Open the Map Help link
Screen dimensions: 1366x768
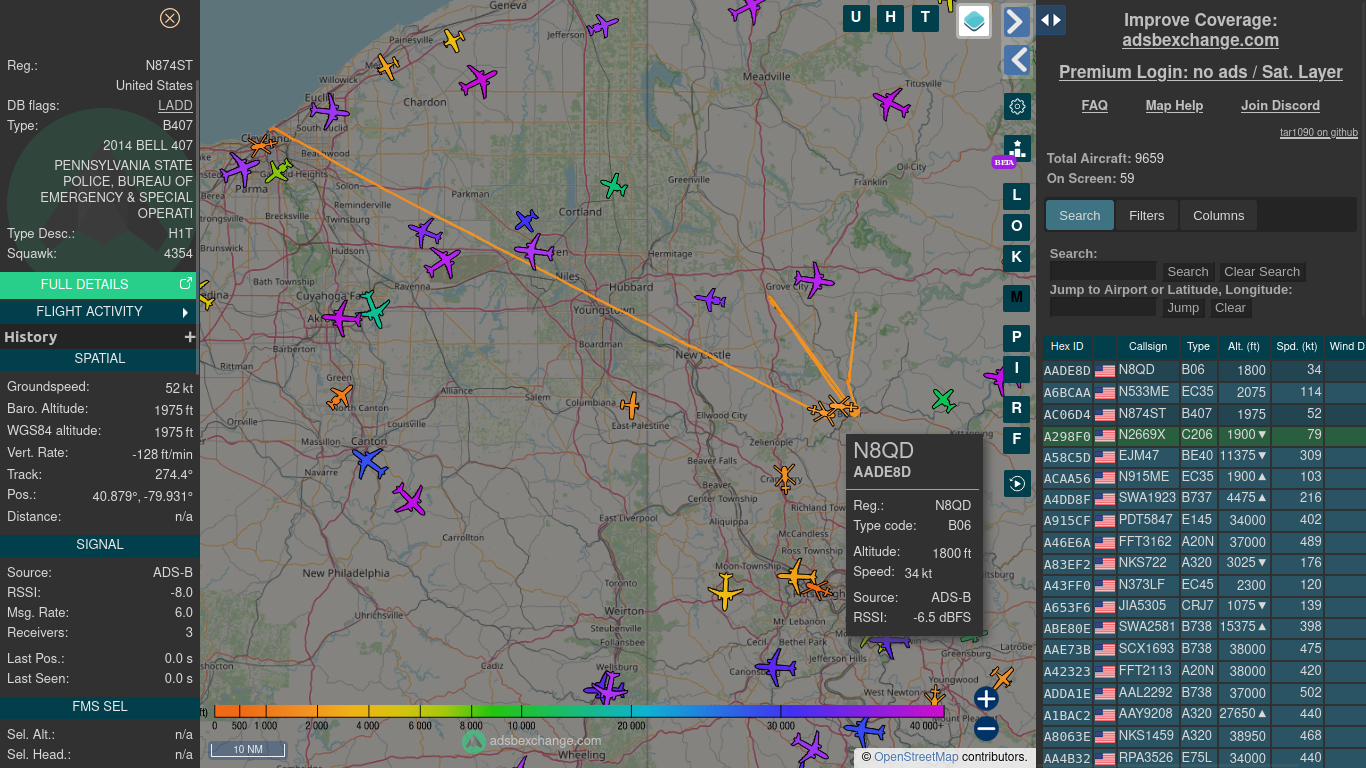pyautogui.click(x=1174, y=105)
